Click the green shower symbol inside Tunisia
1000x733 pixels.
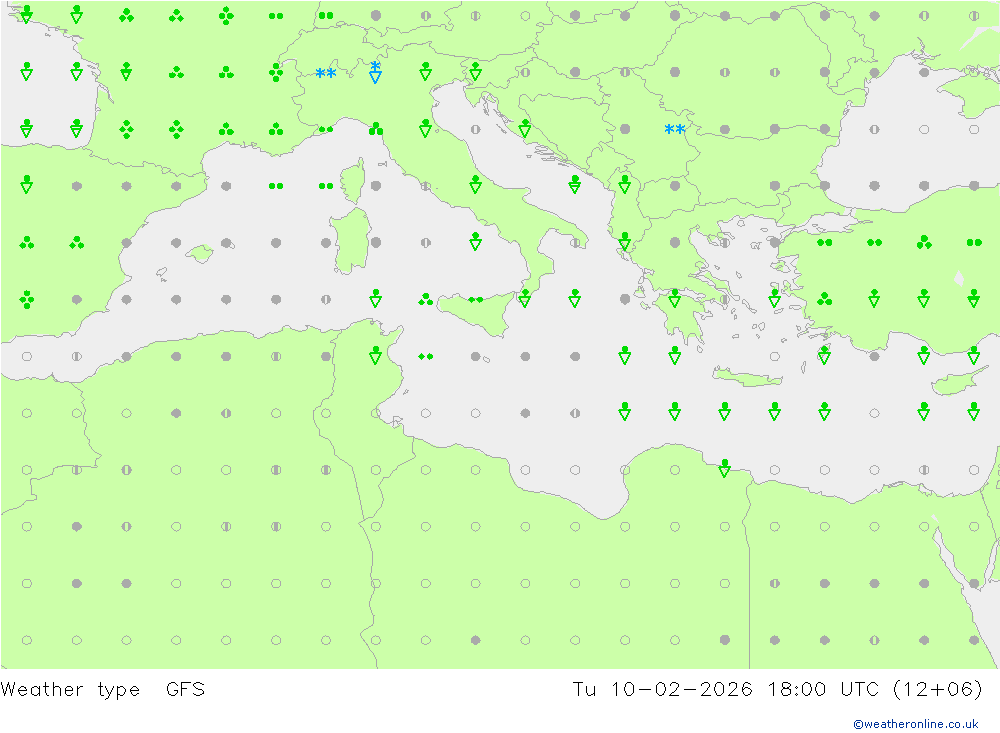click(376, 355)
